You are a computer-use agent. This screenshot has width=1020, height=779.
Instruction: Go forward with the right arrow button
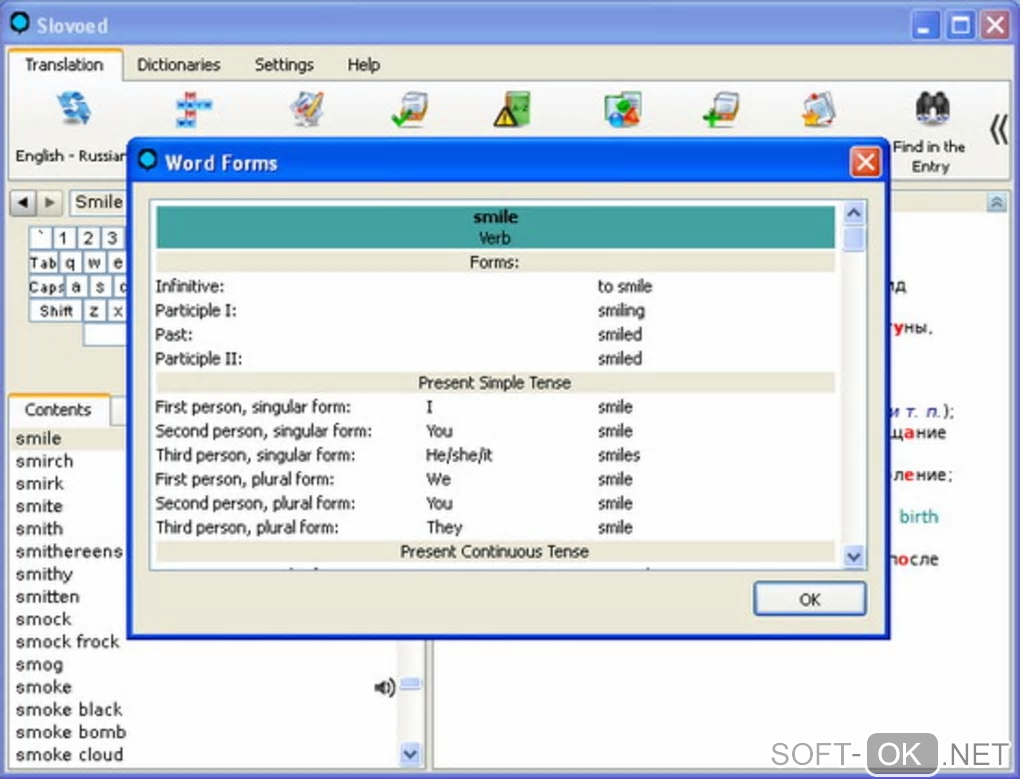49,203
